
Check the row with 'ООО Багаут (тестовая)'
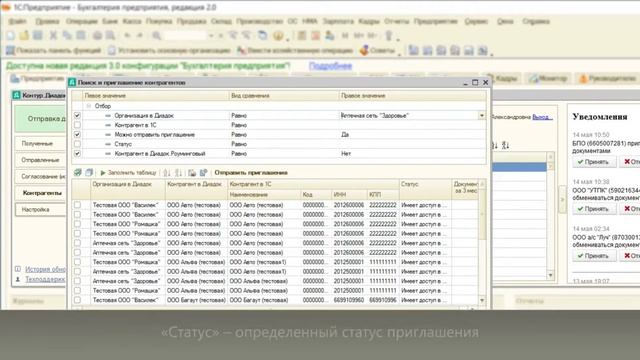coord(77,300)
